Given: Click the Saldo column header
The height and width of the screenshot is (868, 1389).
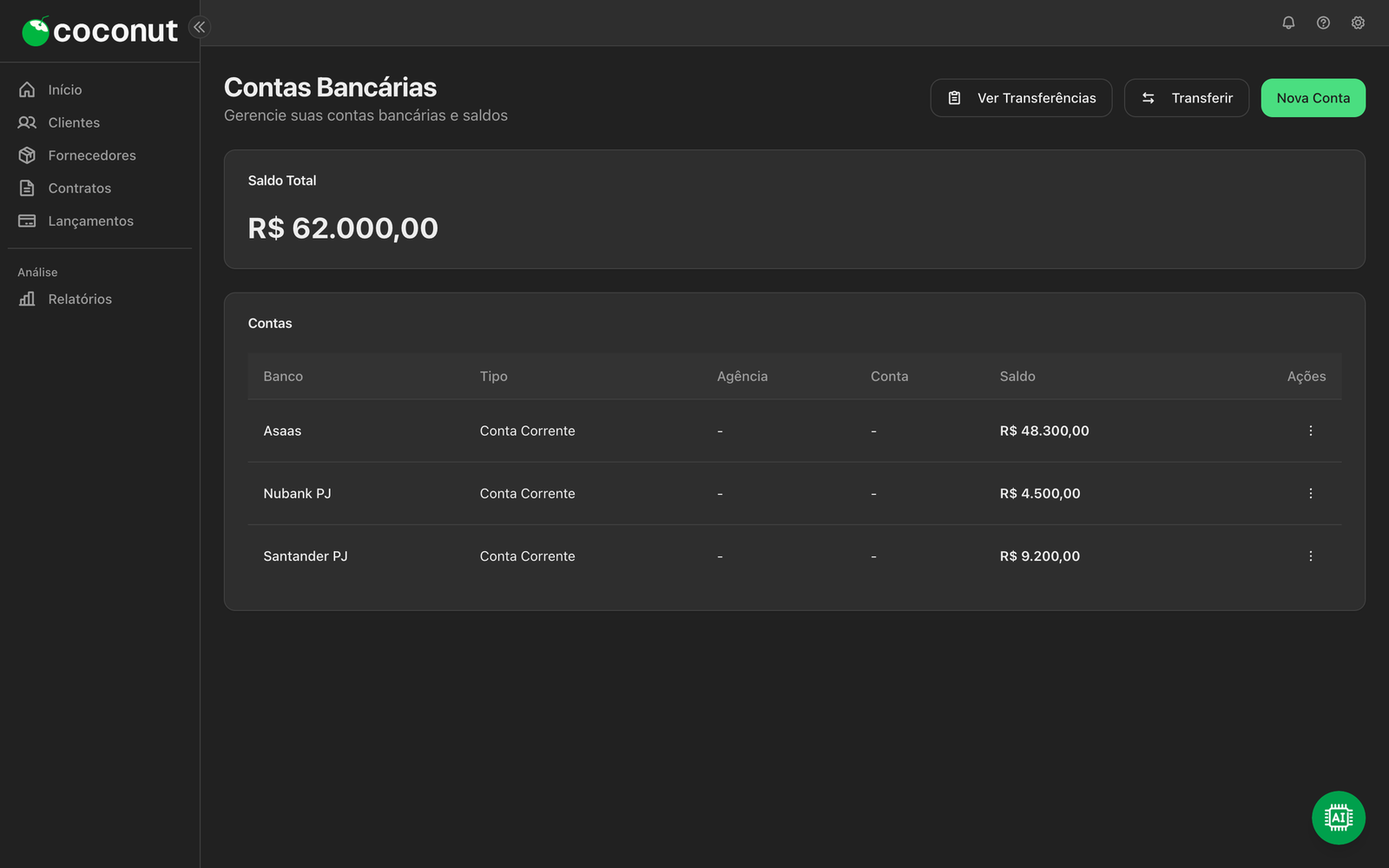Looking at the screenshot, I should point(1017,376).
